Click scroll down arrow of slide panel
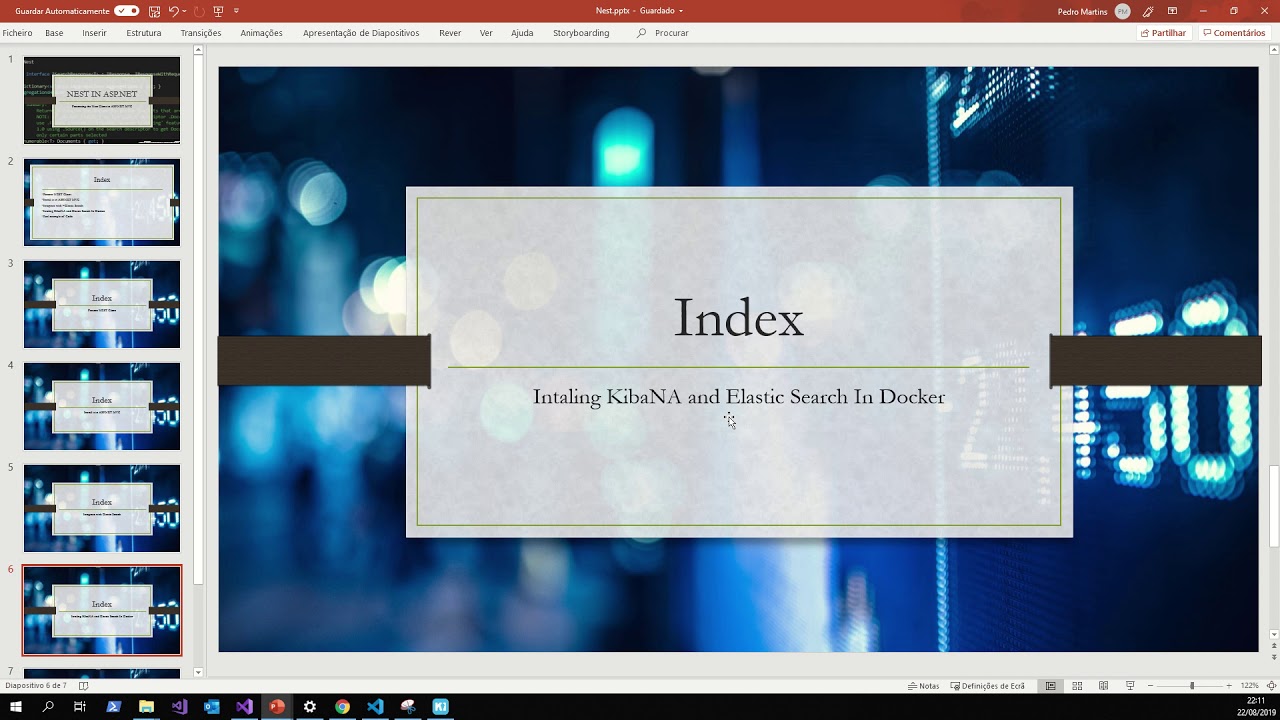This screenshot has width=1280, height=720. coord(198,673)
